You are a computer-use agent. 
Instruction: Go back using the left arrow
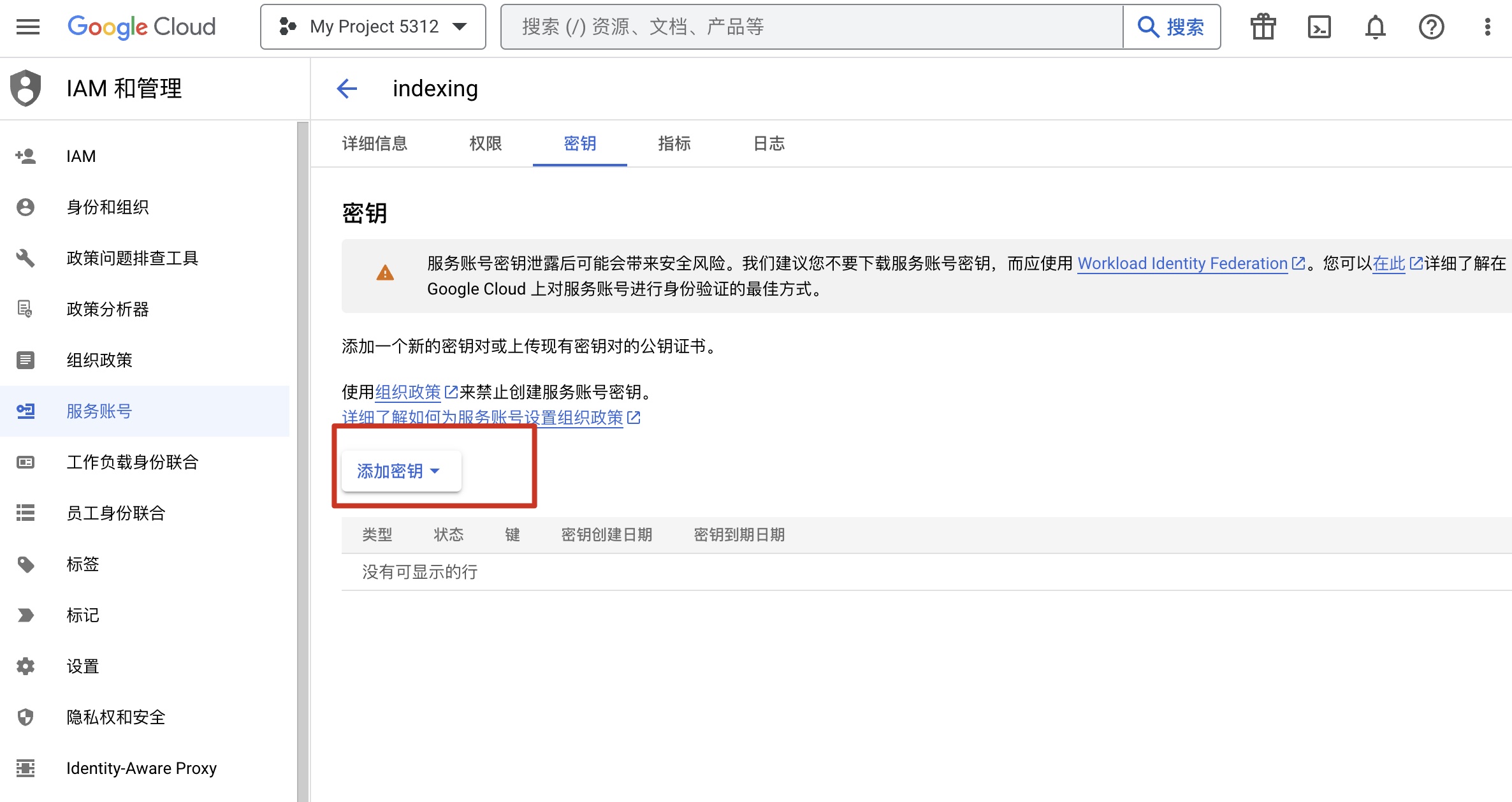[x=347, y=89]
